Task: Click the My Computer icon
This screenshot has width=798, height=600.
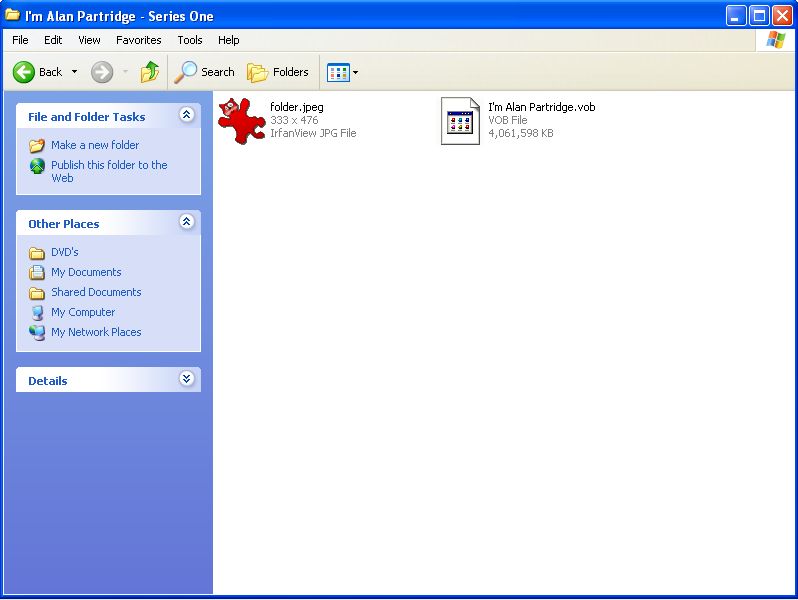Action: coord(37,312)
